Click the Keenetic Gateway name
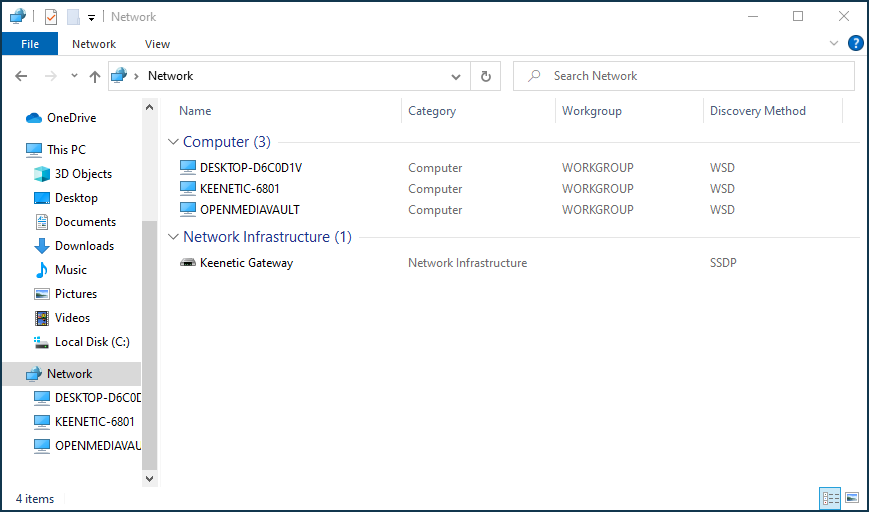 [246, 263]
